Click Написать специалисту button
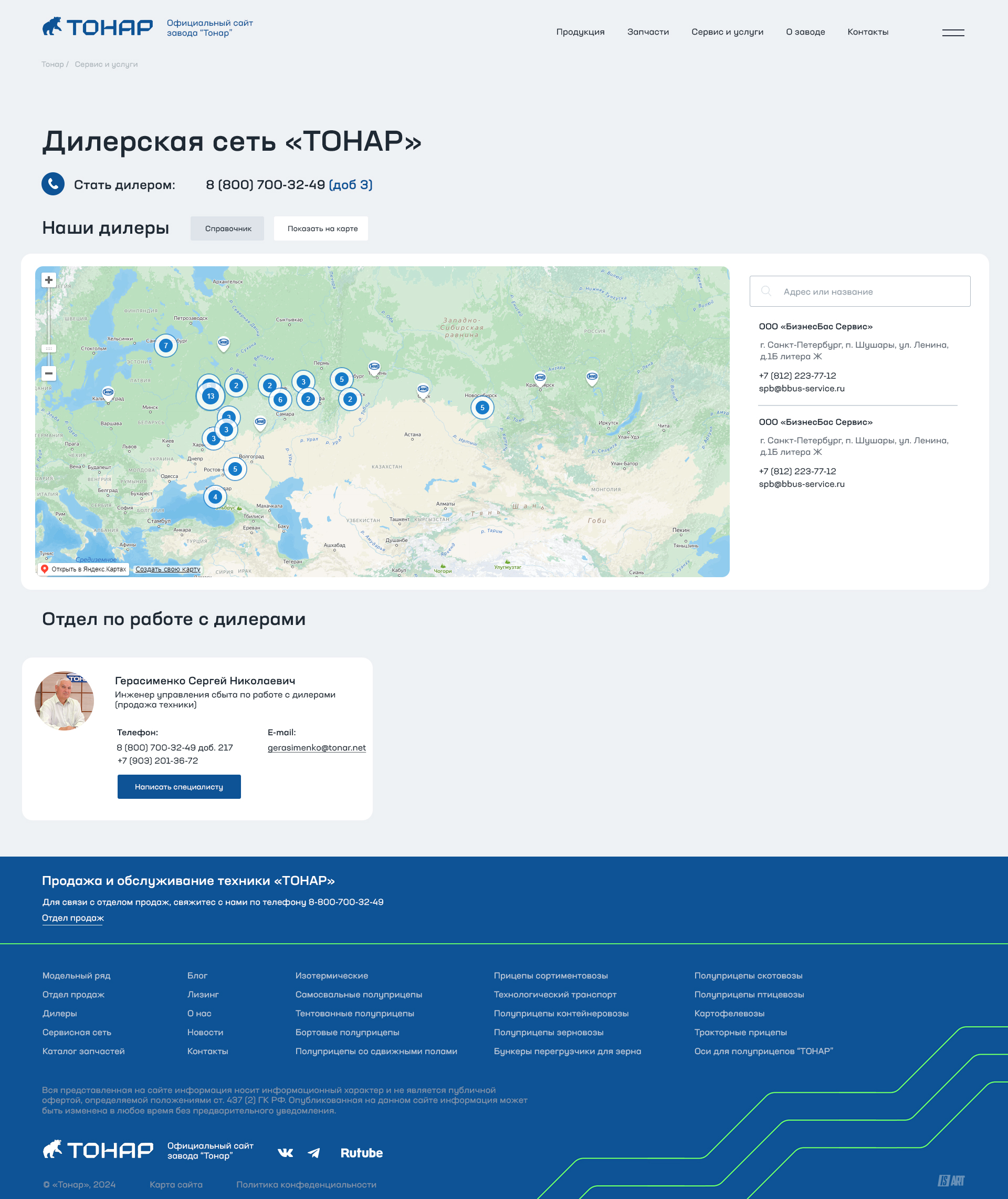The height and width of the screenshot is (1199, 1008). point(180,787)
